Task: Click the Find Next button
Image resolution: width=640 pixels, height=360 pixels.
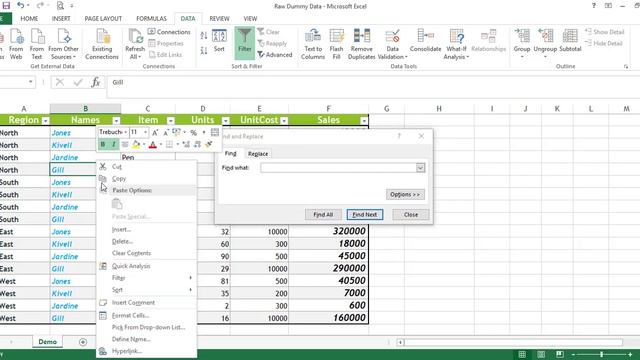Action: coord(364,215)
